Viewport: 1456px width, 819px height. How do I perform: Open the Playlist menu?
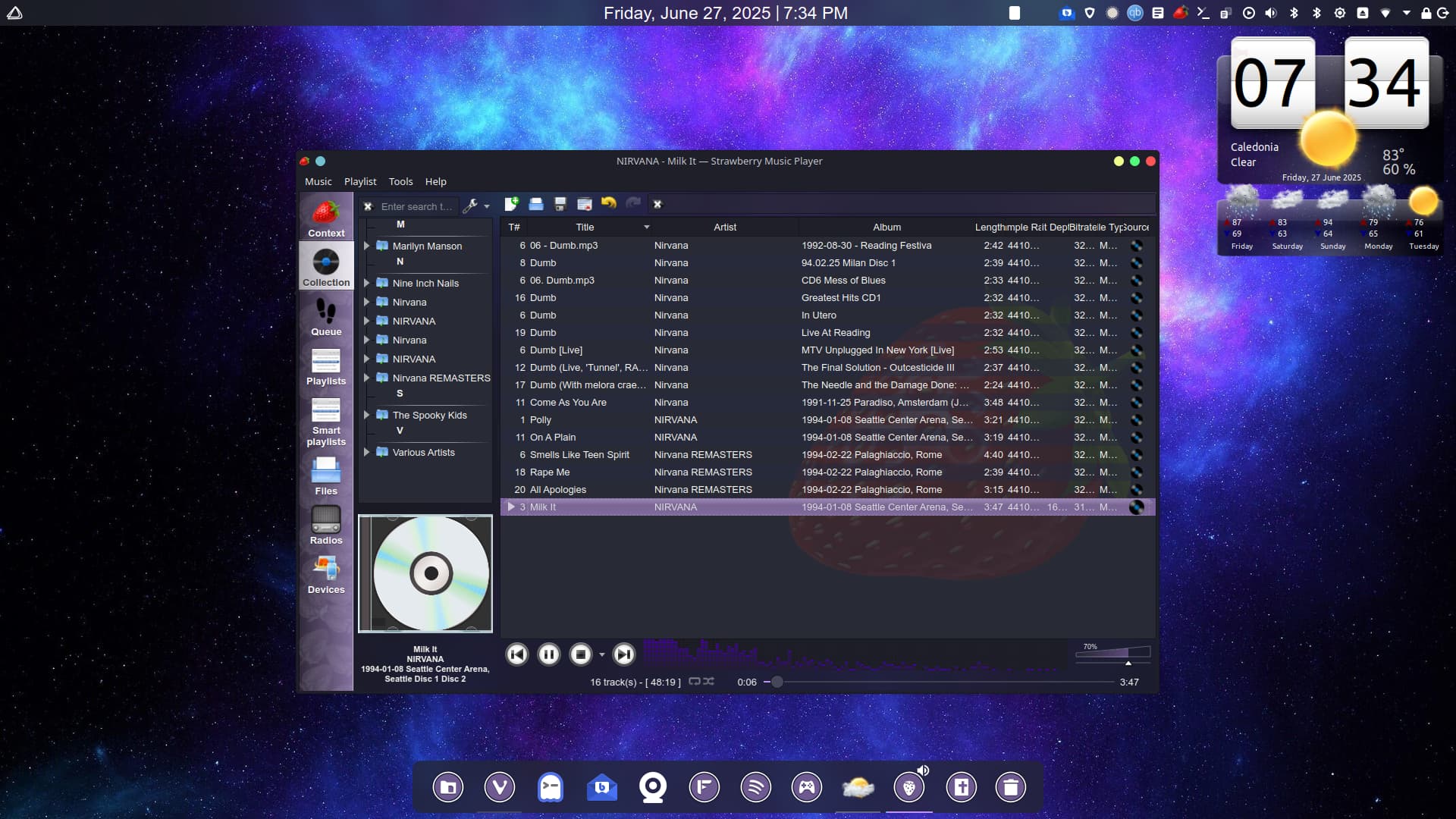point(359,181)
